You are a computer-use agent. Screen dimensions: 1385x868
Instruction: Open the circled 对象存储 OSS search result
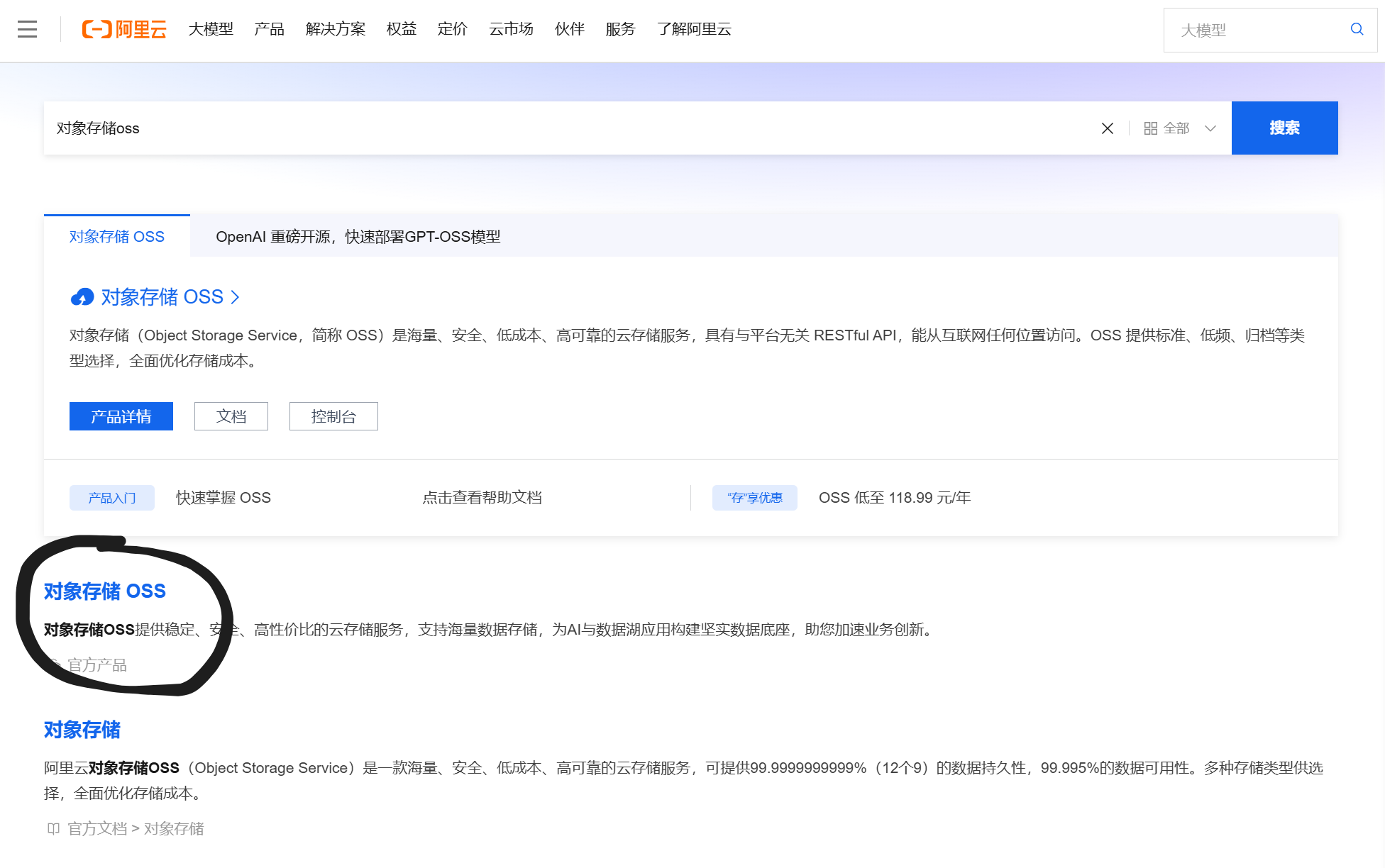point(105,591)
